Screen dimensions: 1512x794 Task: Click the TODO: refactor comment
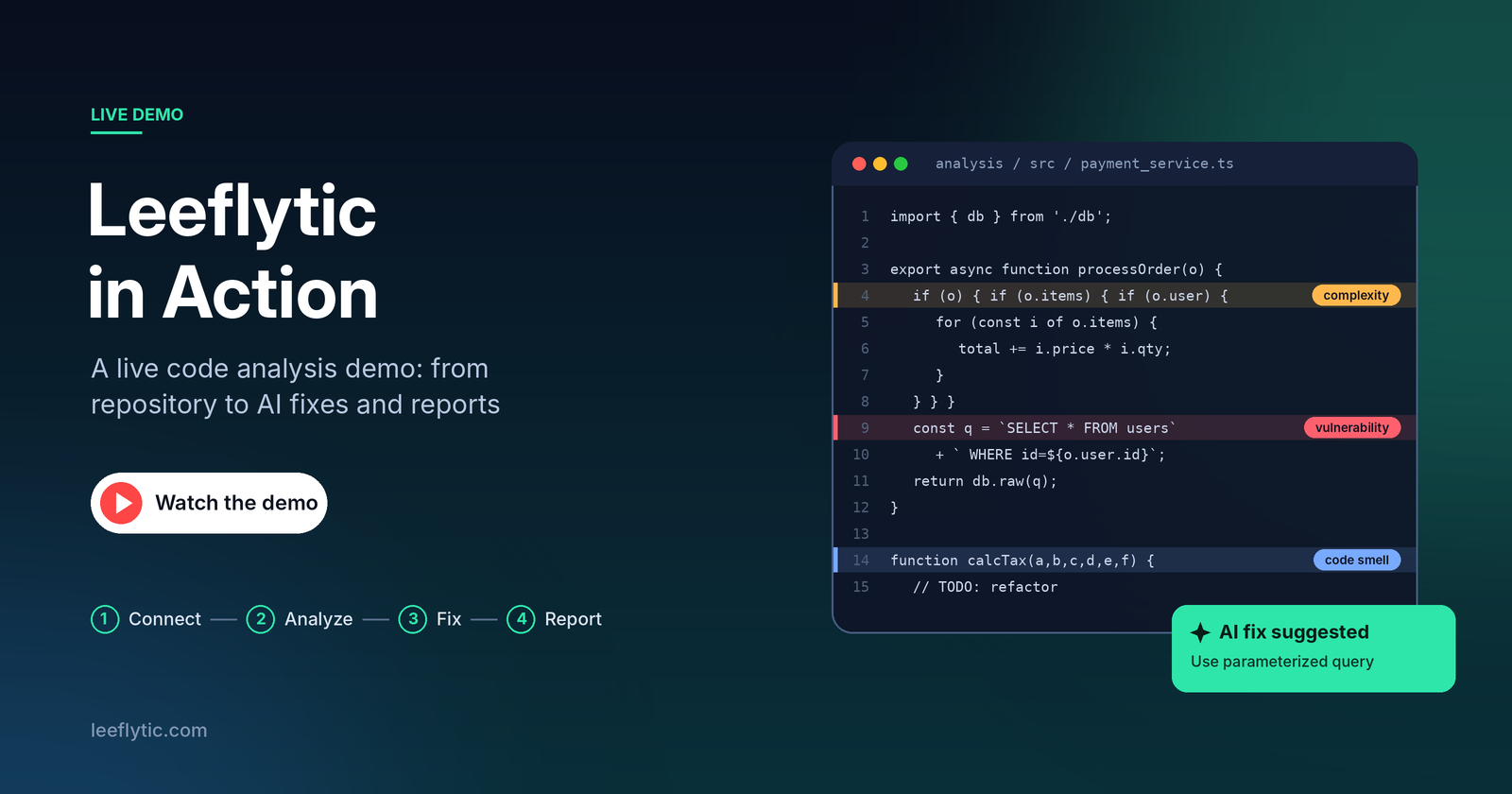coord(986,587)
